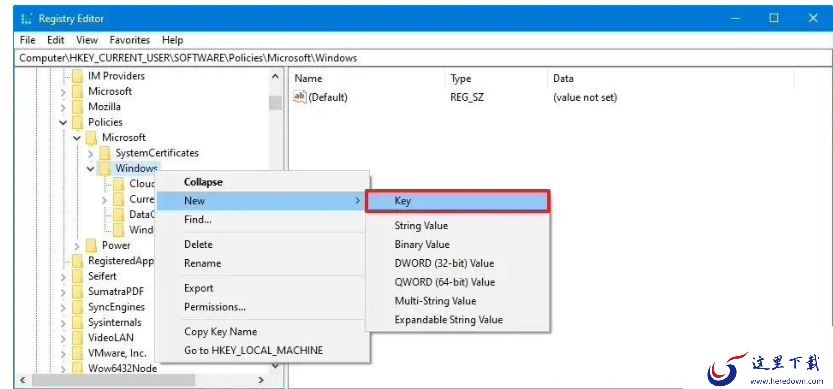Click the tree horizontal scroll-left arrow
This screenshot has height=389, width=833.
23,380
